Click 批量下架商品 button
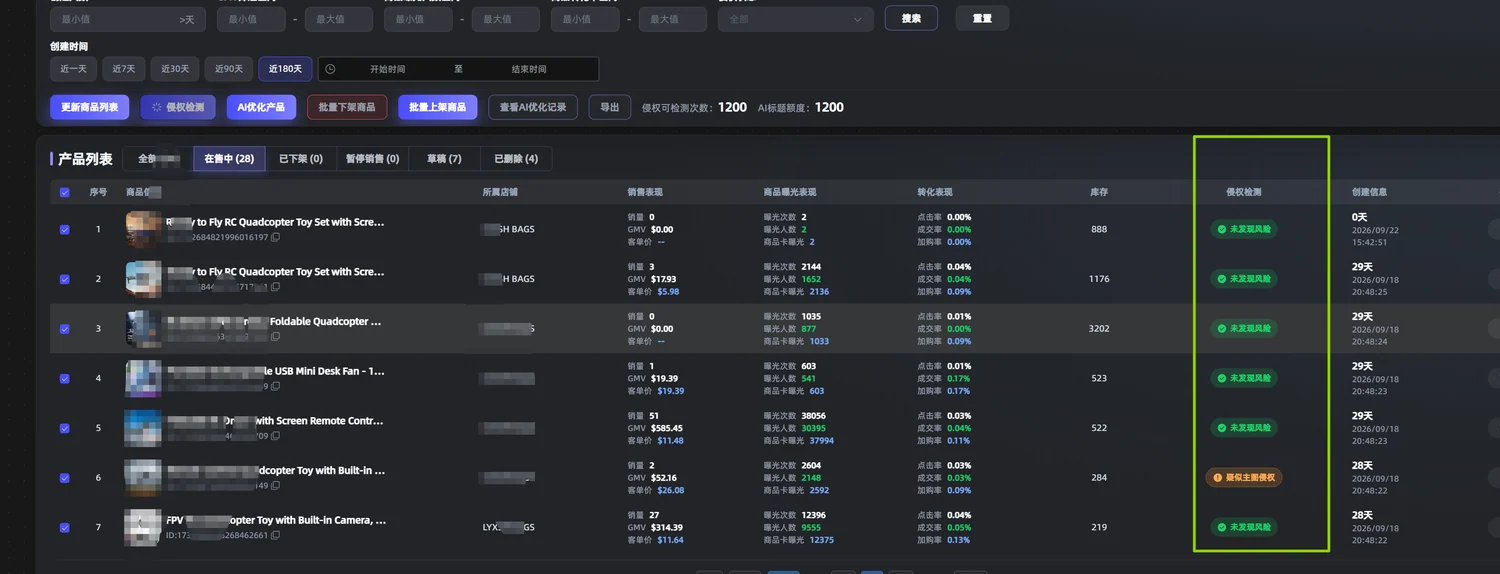 click(x=347, y=107)
